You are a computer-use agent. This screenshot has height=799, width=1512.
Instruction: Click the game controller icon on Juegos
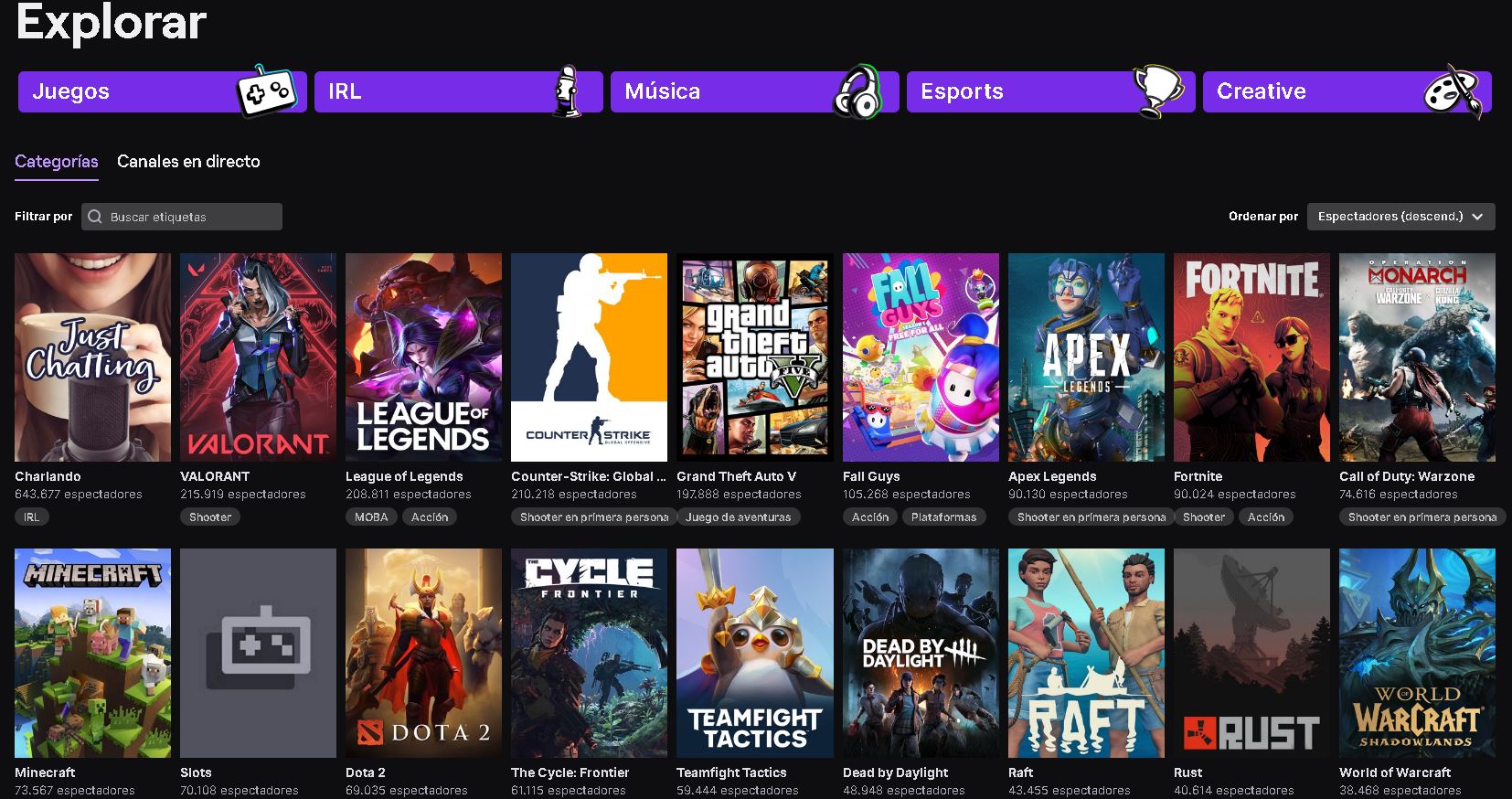tap(266, 91)
